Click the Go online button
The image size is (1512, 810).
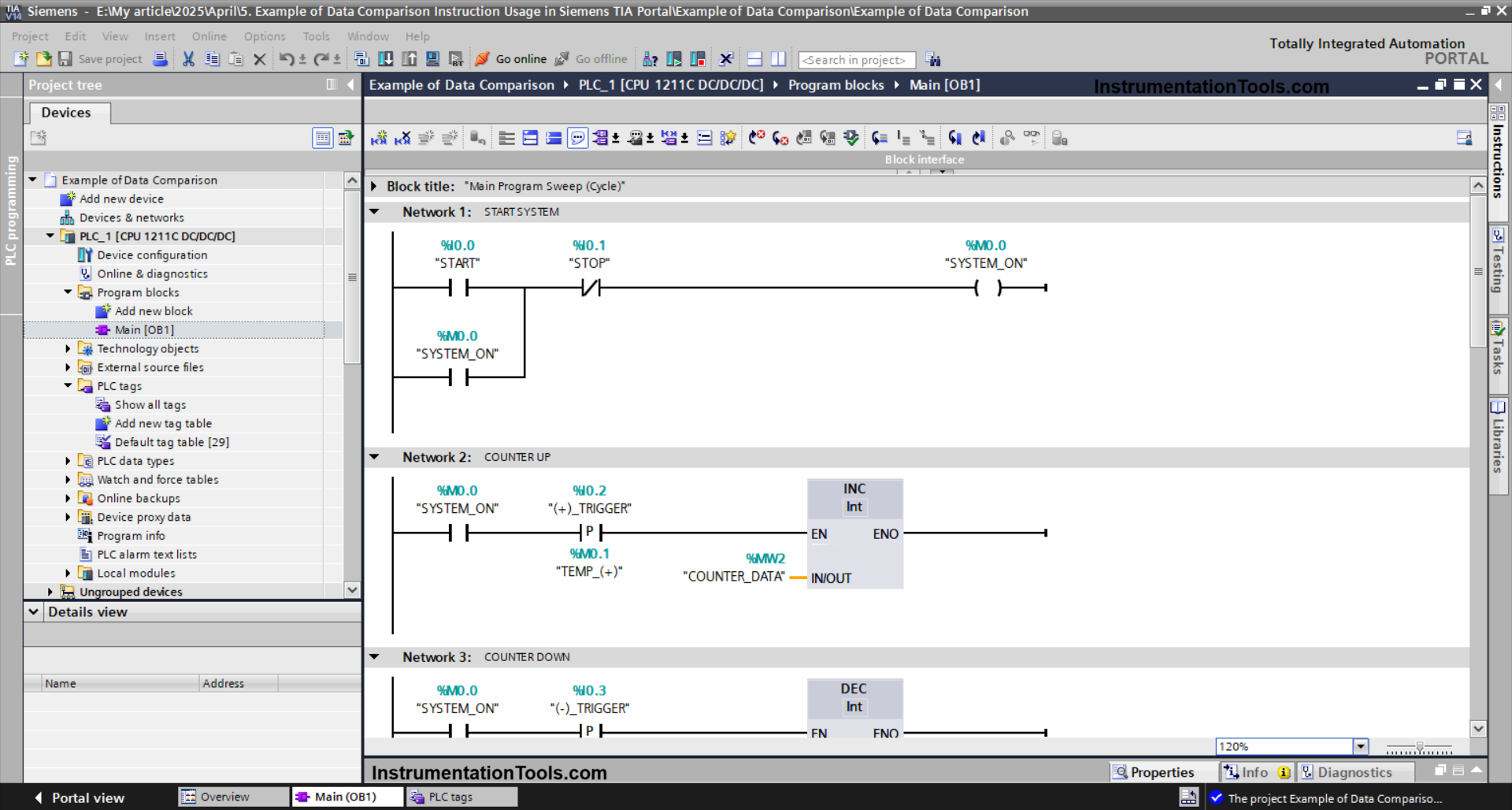tap(511, 59)
